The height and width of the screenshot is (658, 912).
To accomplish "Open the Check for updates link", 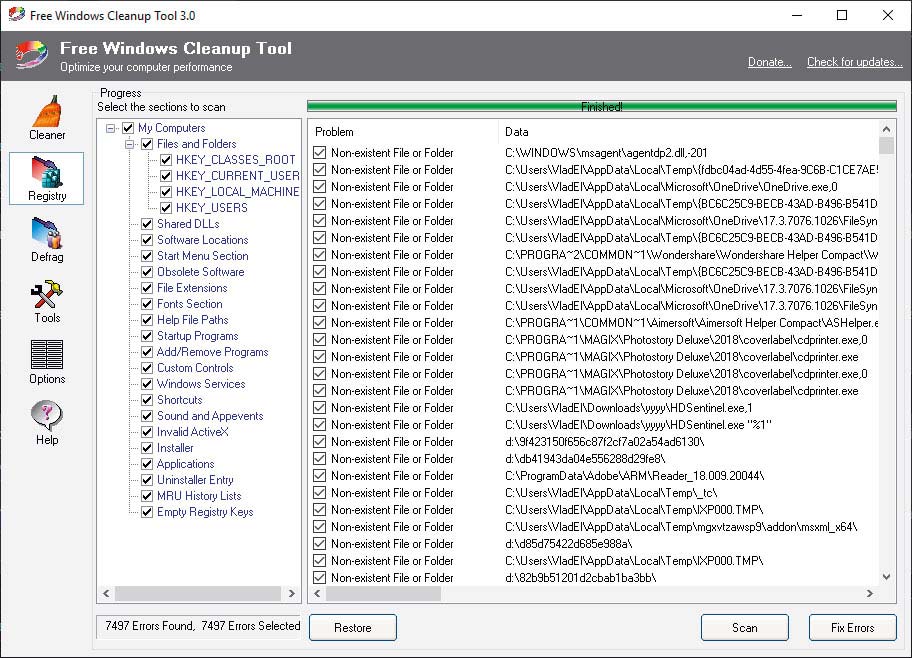I will [854, 62].
